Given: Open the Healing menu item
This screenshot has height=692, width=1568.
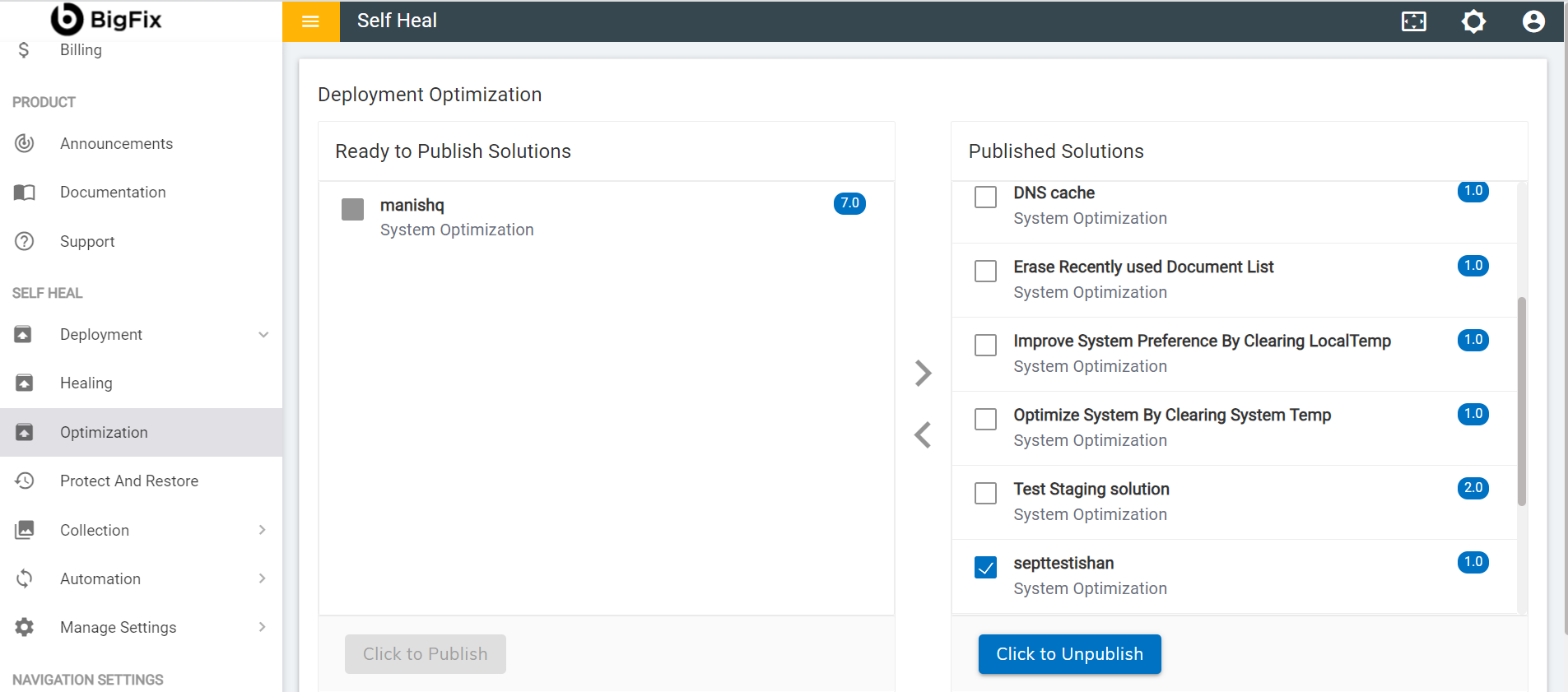Looking at the screenshot, I should pyautogui.click(x=86, y=383).
